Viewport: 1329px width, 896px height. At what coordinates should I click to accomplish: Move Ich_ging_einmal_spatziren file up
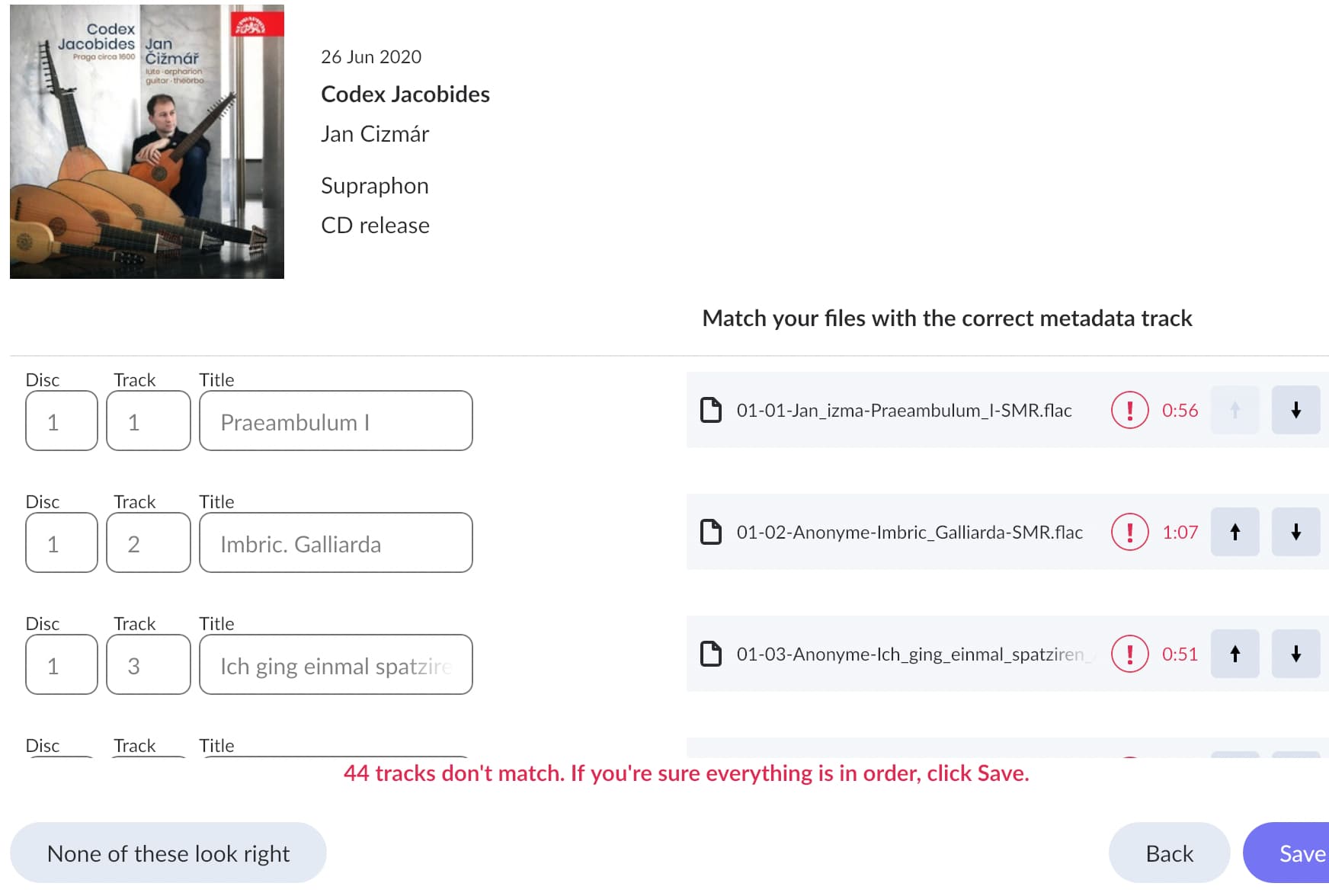pyautogui.click(x=1235, y=654)
